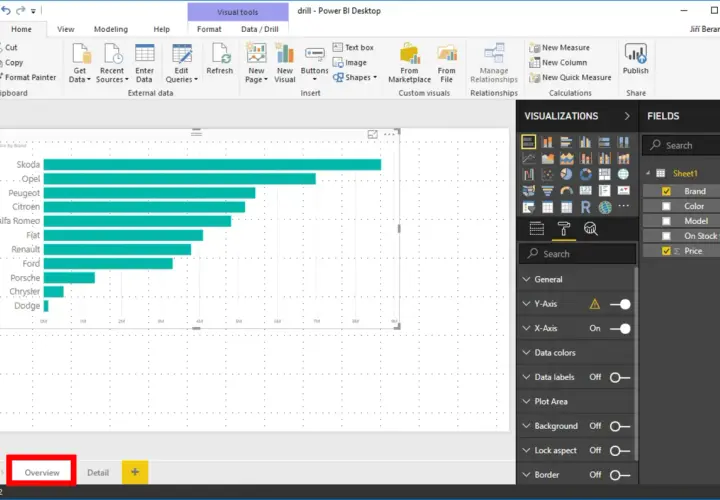720x500 pixels.
Task: Select the Gauge visualization
Action: click(567, 191)
